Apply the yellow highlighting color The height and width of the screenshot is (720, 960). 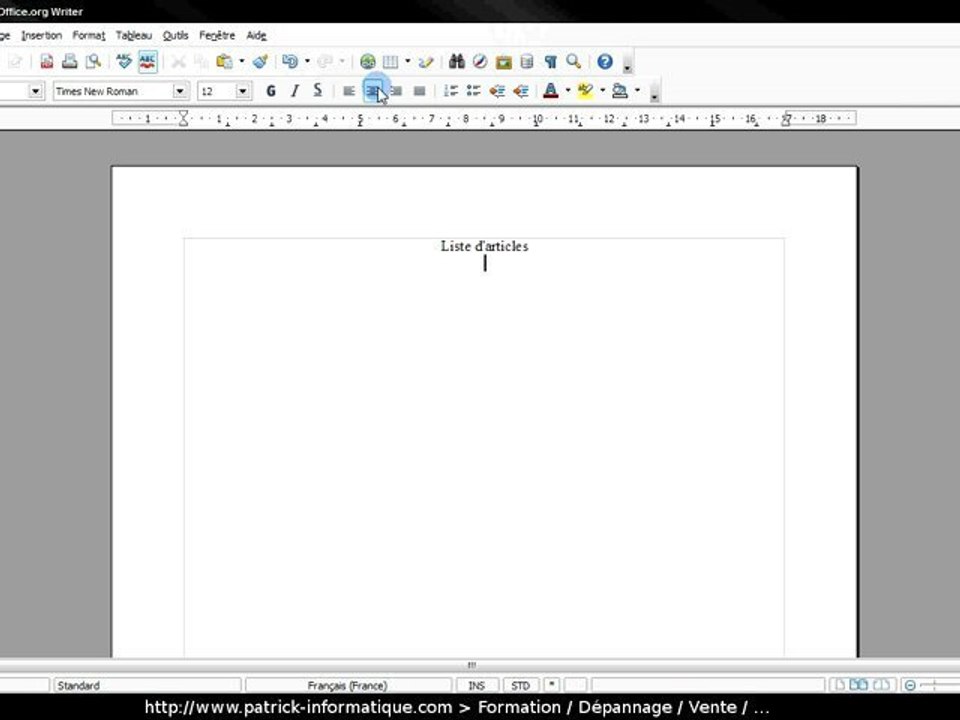point(586,91)
